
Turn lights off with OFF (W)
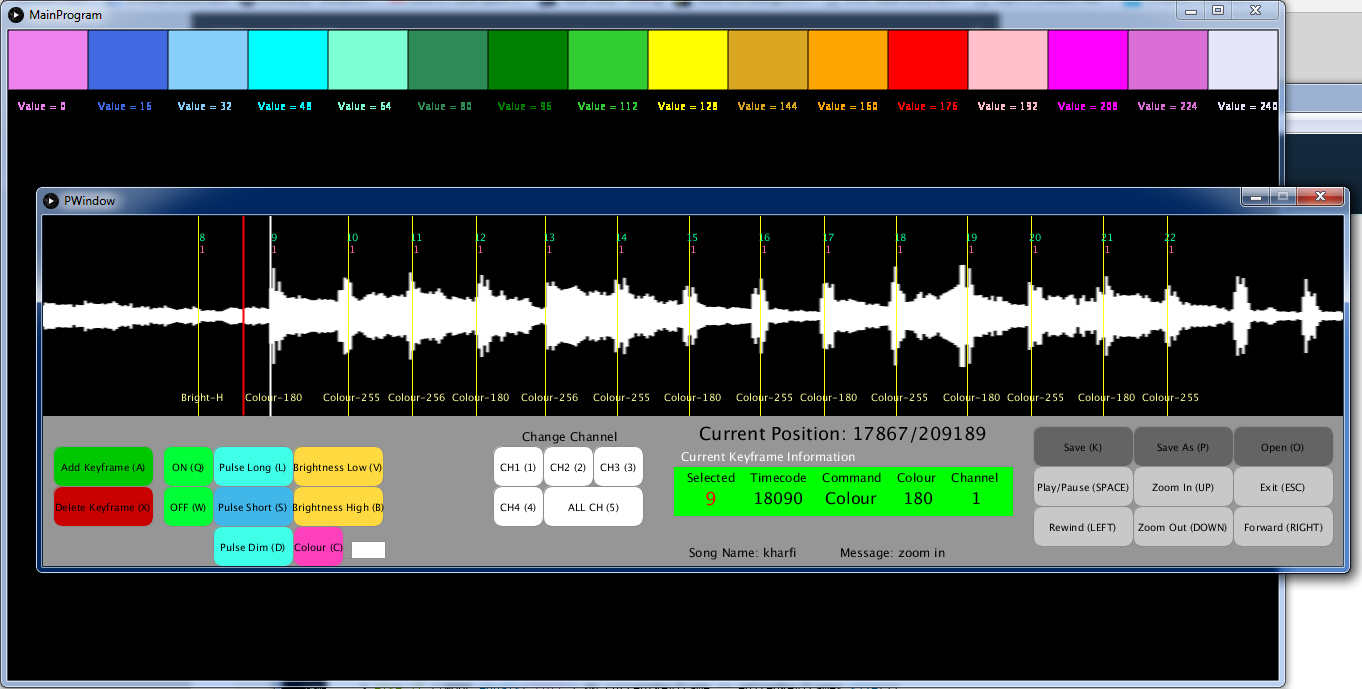[188, 507]
